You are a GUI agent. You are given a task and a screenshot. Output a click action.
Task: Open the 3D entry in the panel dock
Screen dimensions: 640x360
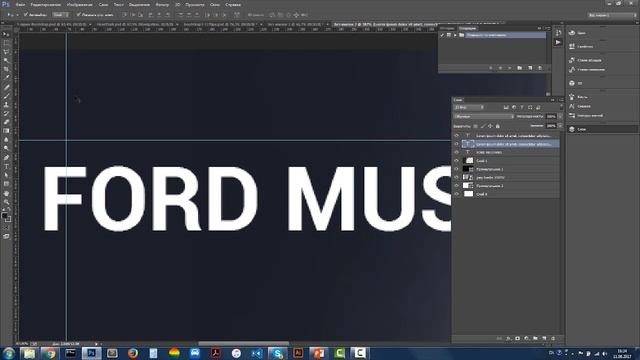(580, 83)
